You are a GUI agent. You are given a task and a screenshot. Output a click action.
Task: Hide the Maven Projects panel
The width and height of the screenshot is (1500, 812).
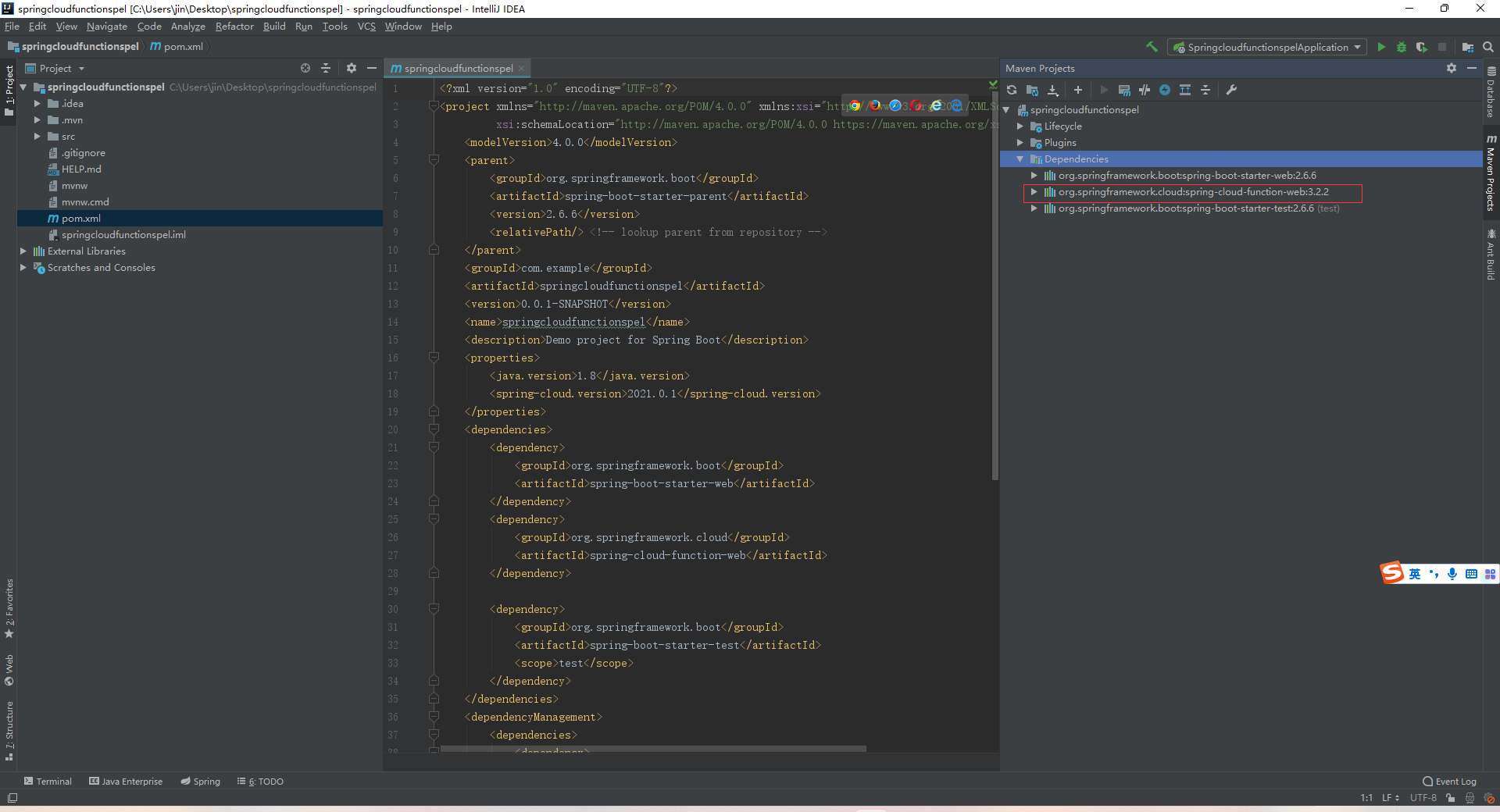click(x=1472, y=68)
